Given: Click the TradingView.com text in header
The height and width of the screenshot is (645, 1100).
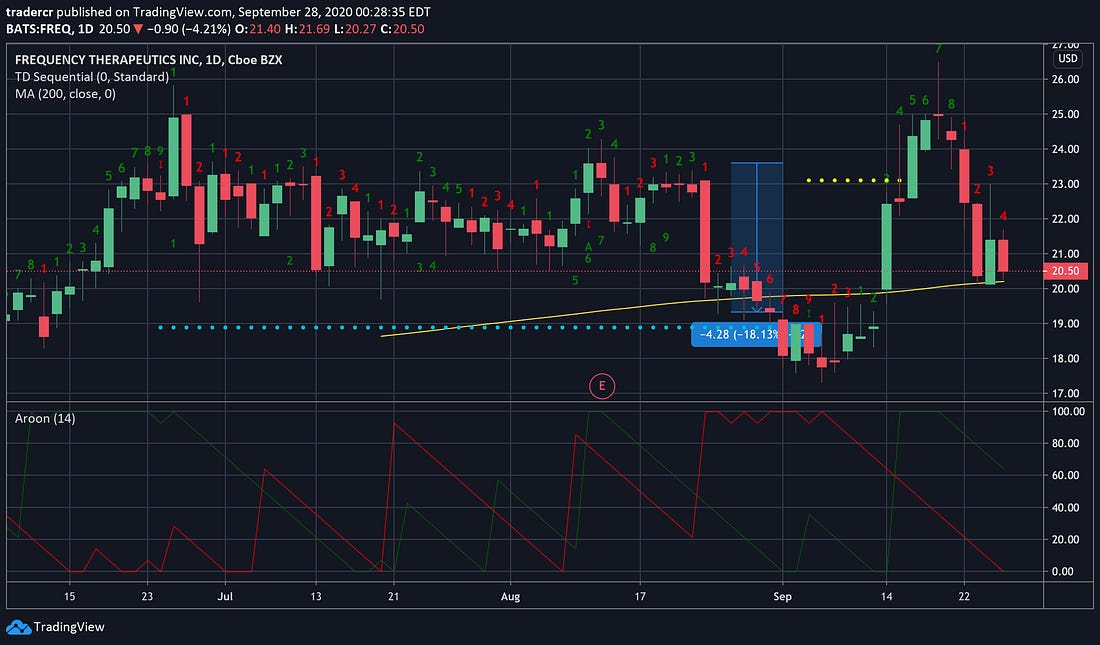Looking at the screenshot, I should pyautogui.click(x=185, y=12).
